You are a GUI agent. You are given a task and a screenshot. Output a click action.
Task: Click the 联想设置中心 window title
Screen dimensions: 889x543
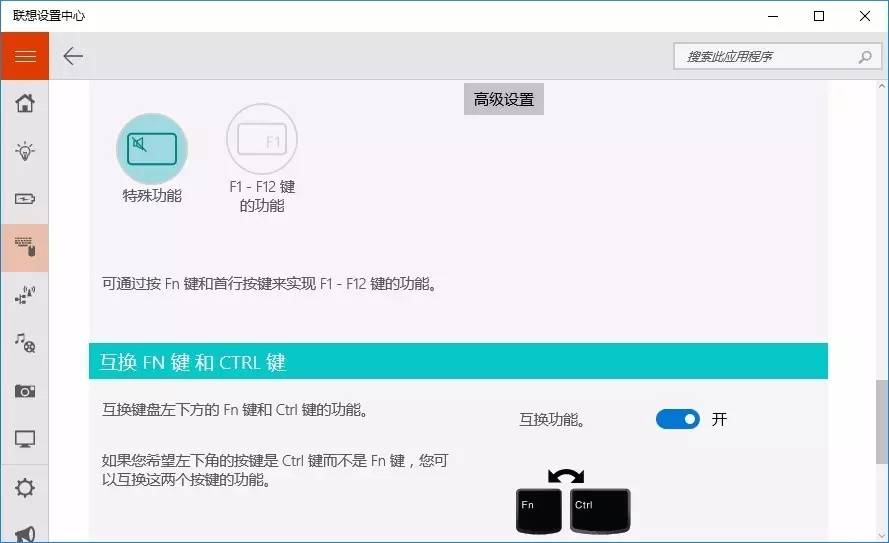(x=49, y=16)
